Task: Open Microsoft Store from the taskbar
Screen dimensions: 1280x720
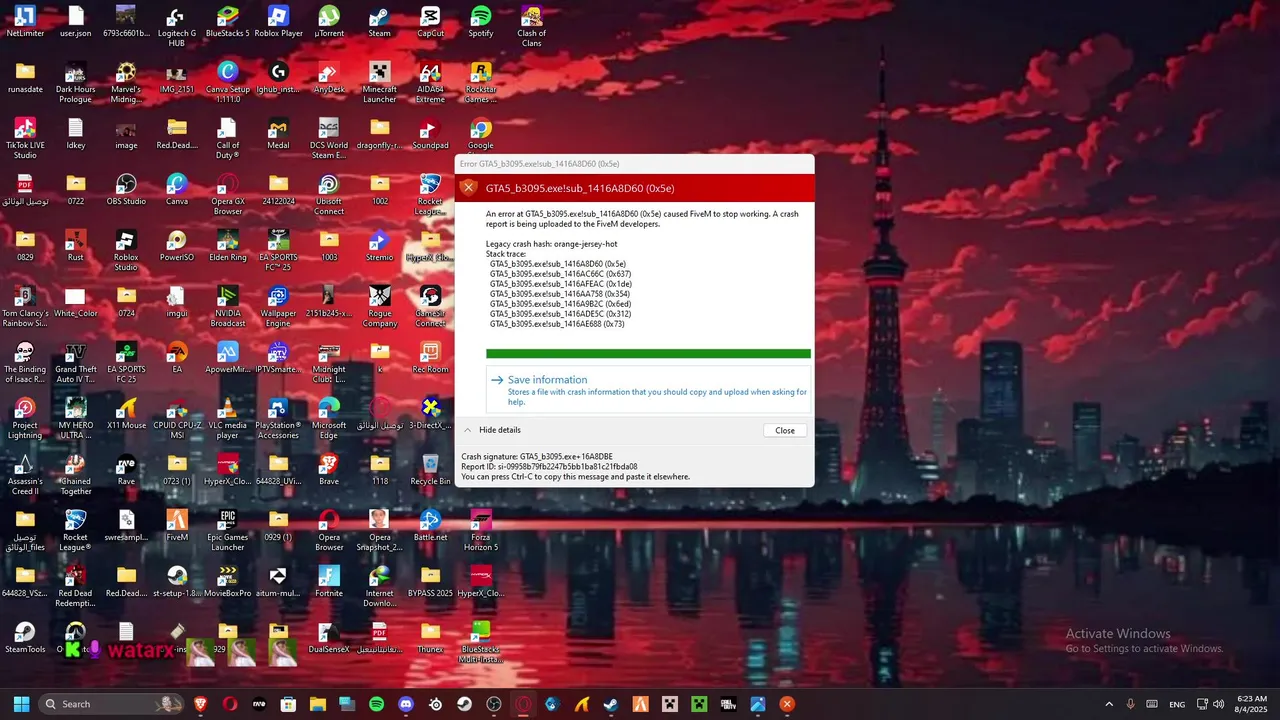Action: [288, 704]
